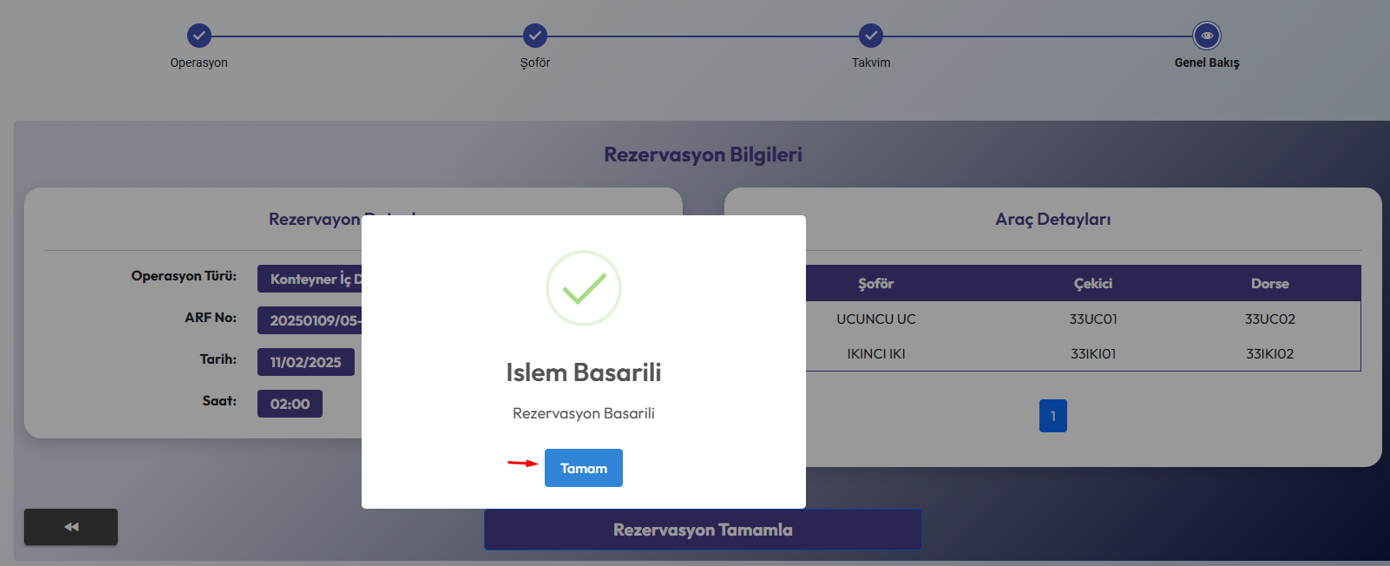
Task: Click the Operasyon step checkmark icon
Action: click(199, 36)
